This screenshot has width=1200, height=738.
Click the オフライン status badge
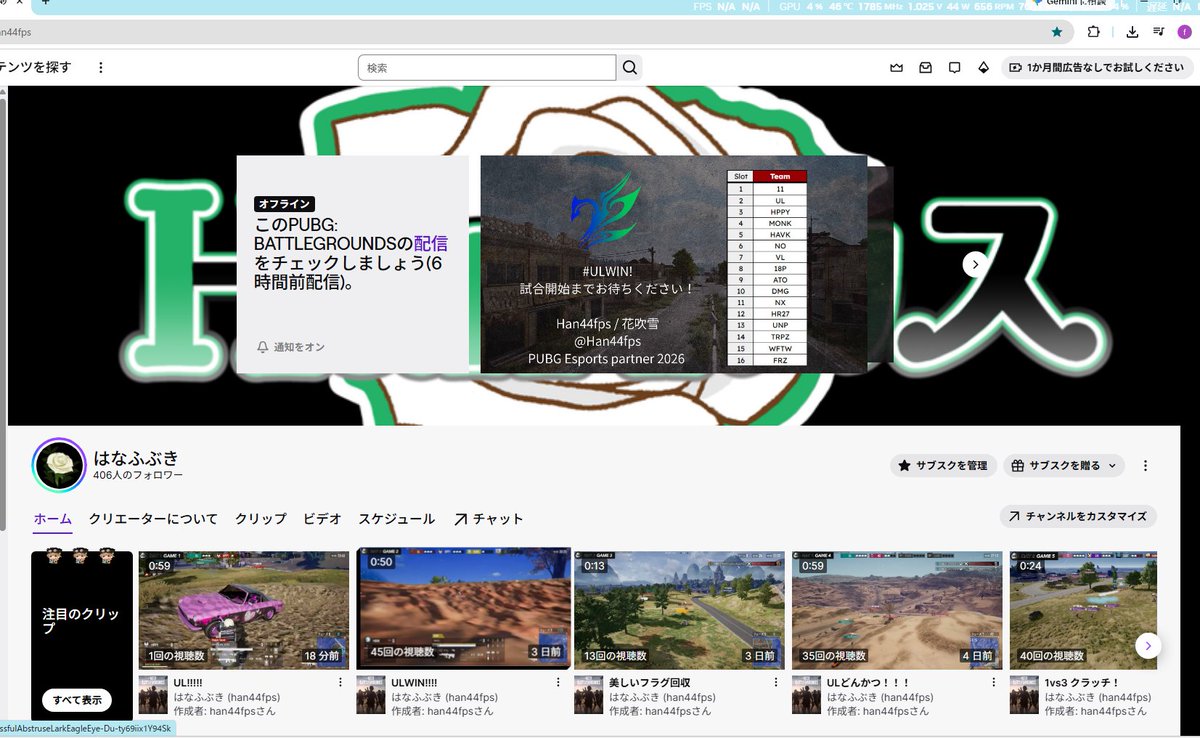point(285,203)
